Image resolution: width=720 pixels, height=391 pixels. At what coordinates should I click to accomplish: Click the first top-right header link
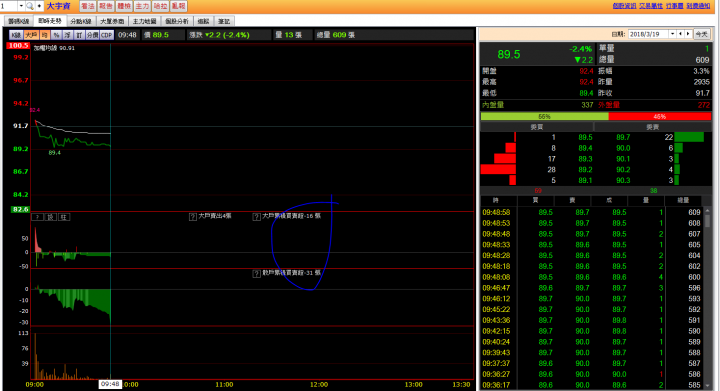click(624, 6)
